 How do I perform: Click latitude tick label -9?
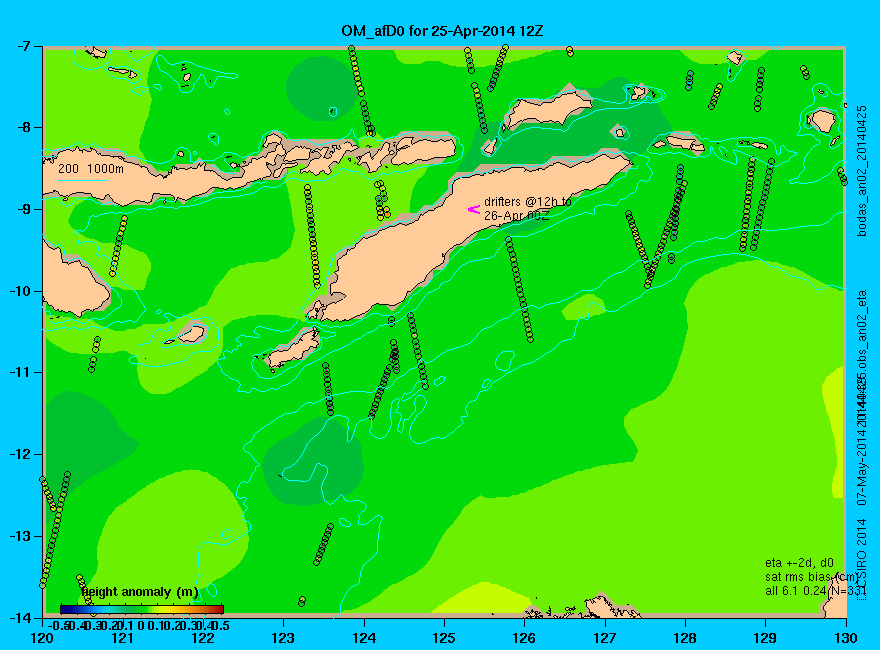point(25,209)
